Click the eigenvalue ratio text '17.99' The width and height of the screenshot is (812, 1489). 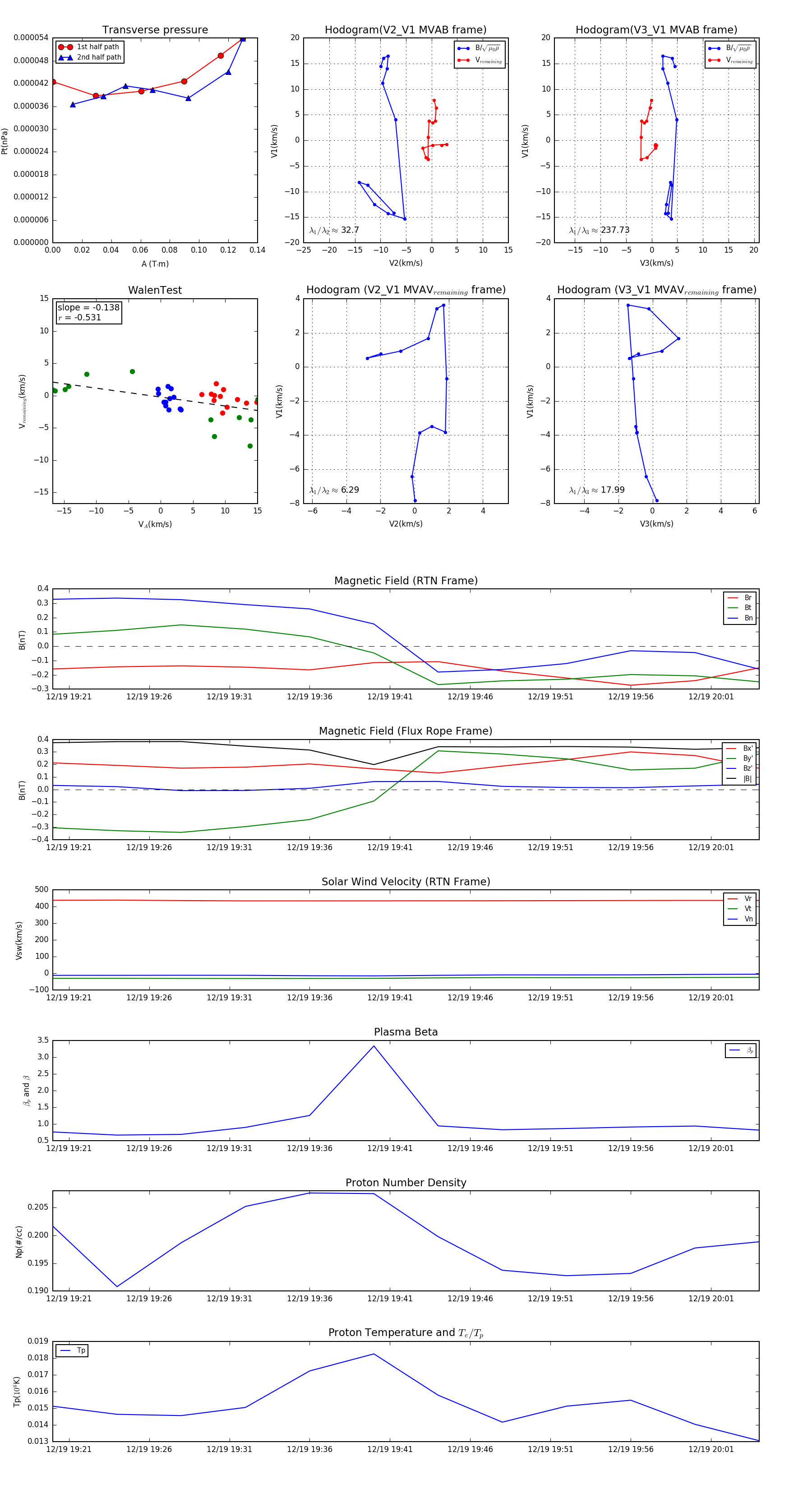click(x=613, y=490)
